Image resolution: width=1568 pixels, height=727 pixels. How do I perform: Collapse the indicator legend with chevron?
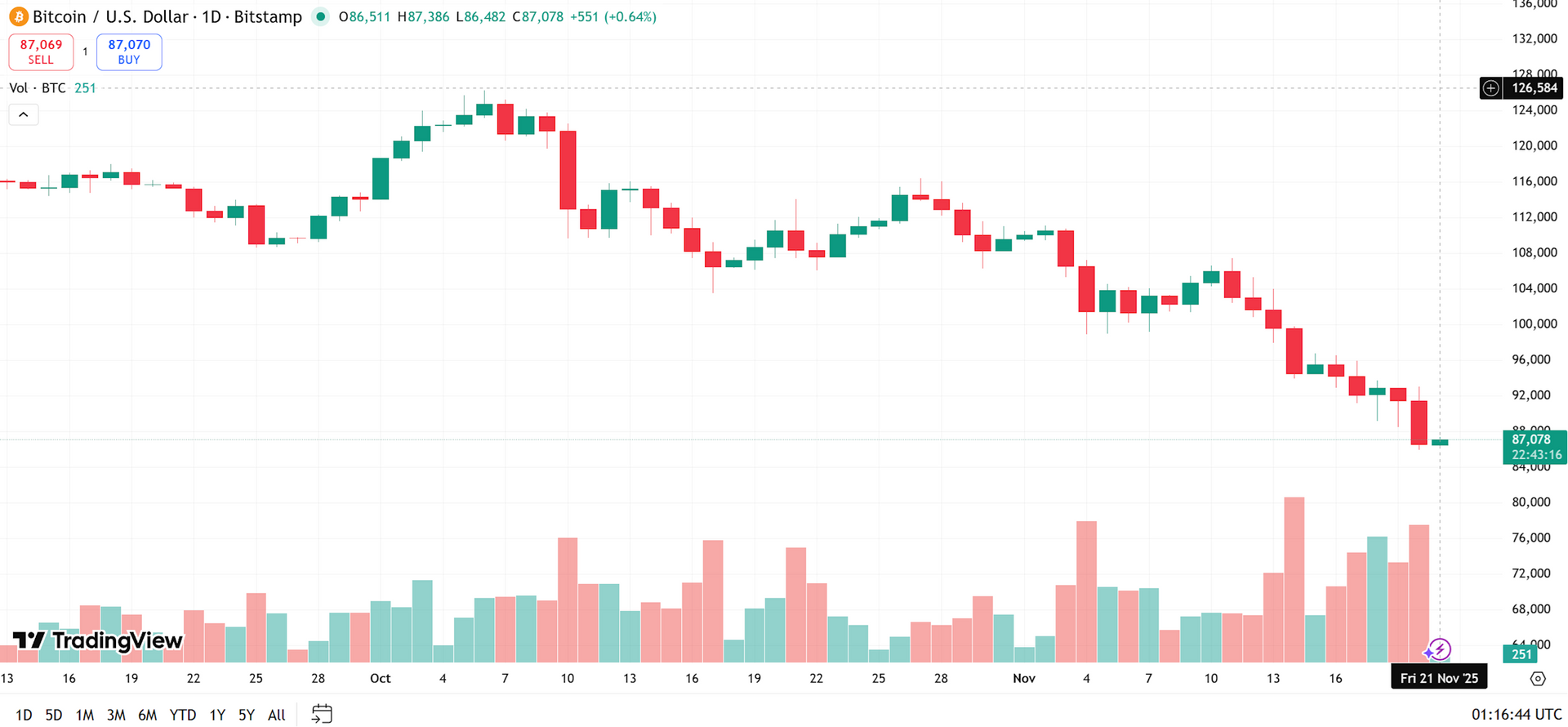tap(24, 114)
